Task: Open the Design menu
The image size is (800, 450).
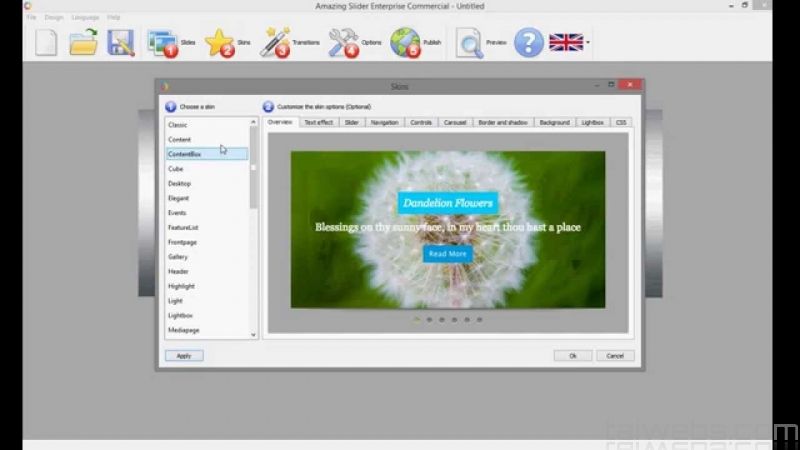Action: [54, 17]
